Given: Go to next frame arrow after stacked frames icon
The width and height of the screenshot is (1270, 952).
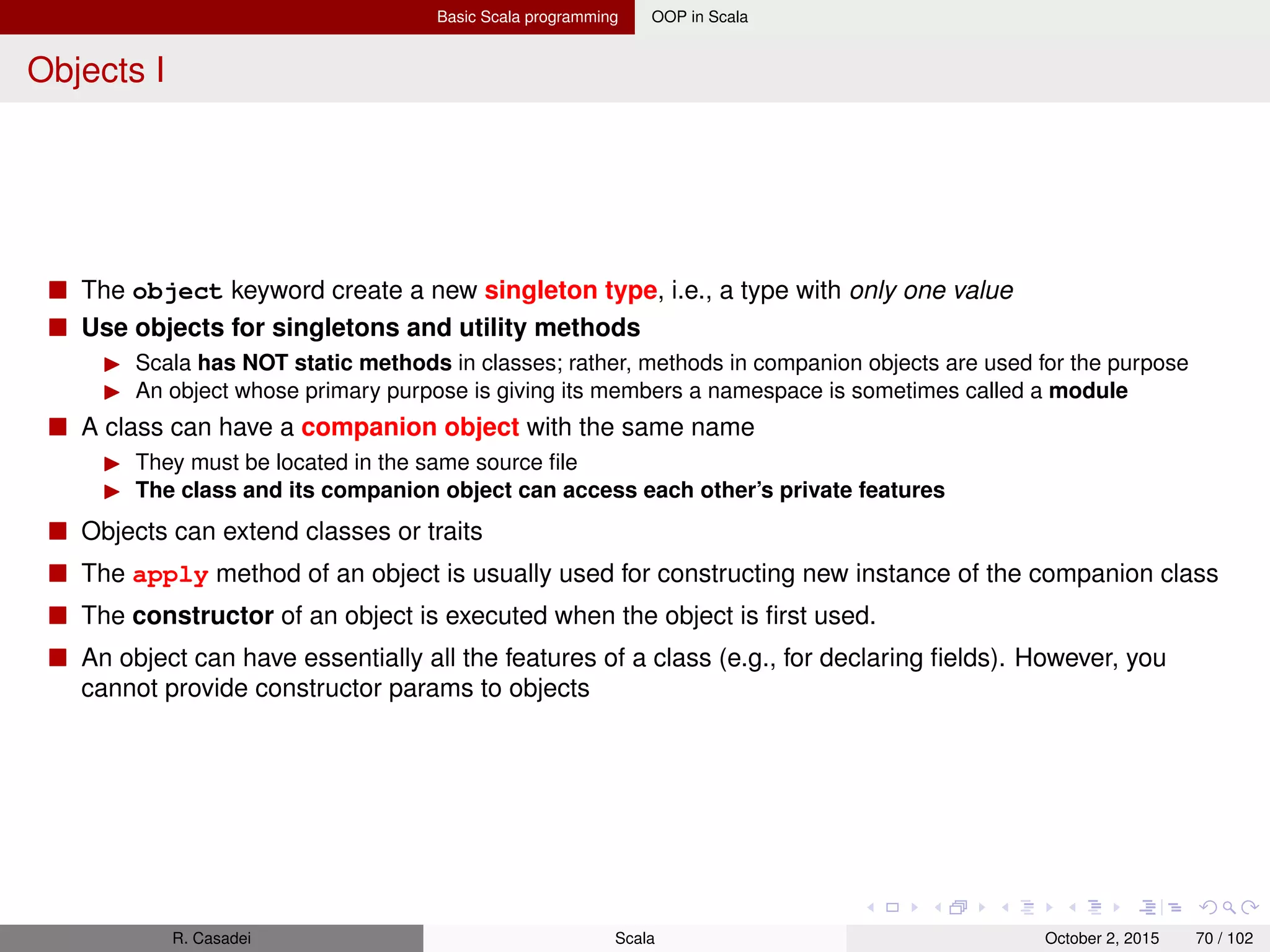Looking at the screenshot, I should (982, 907).
